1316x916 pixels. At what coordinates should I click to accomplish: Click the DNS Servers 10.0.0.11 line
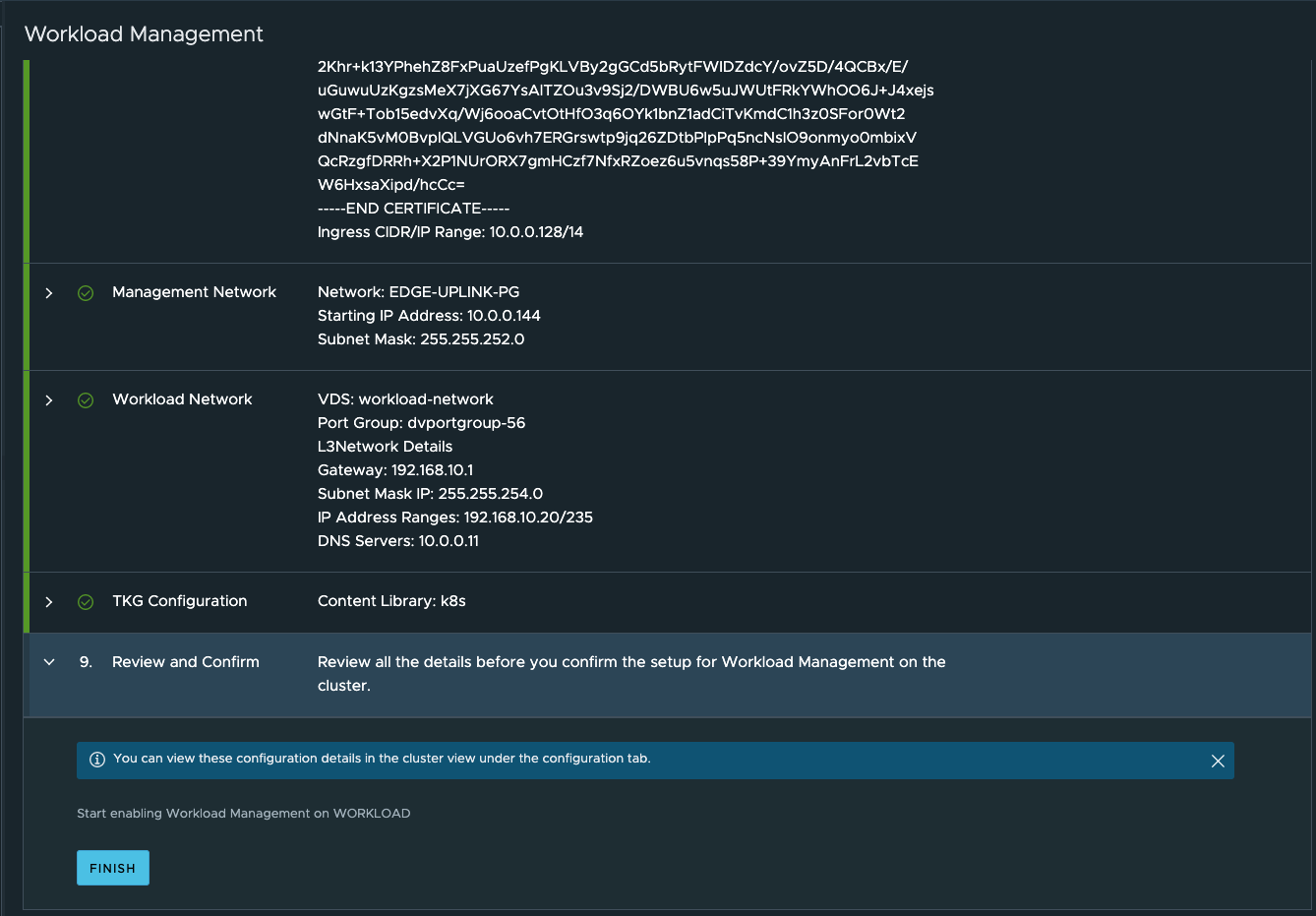pos(397,541)
